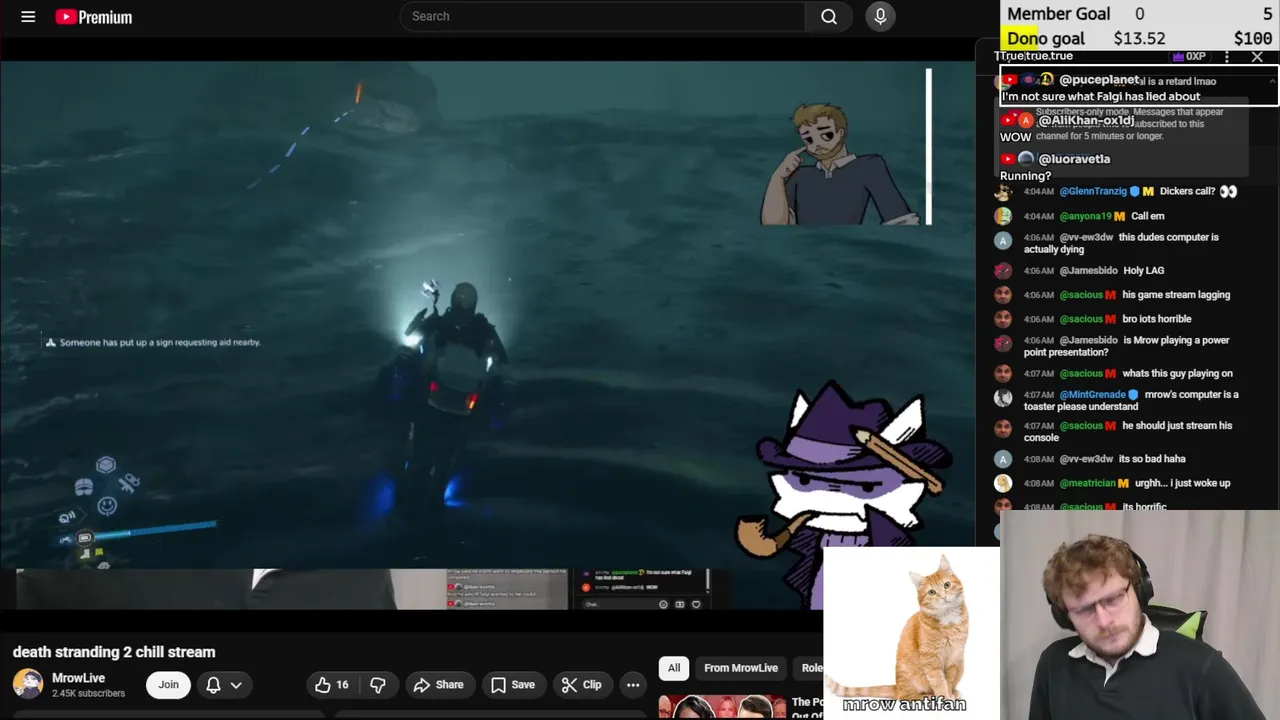The image size is (1280, 720).
Task: Open the pinned @puceplanet chat message
Action: 1139,87
